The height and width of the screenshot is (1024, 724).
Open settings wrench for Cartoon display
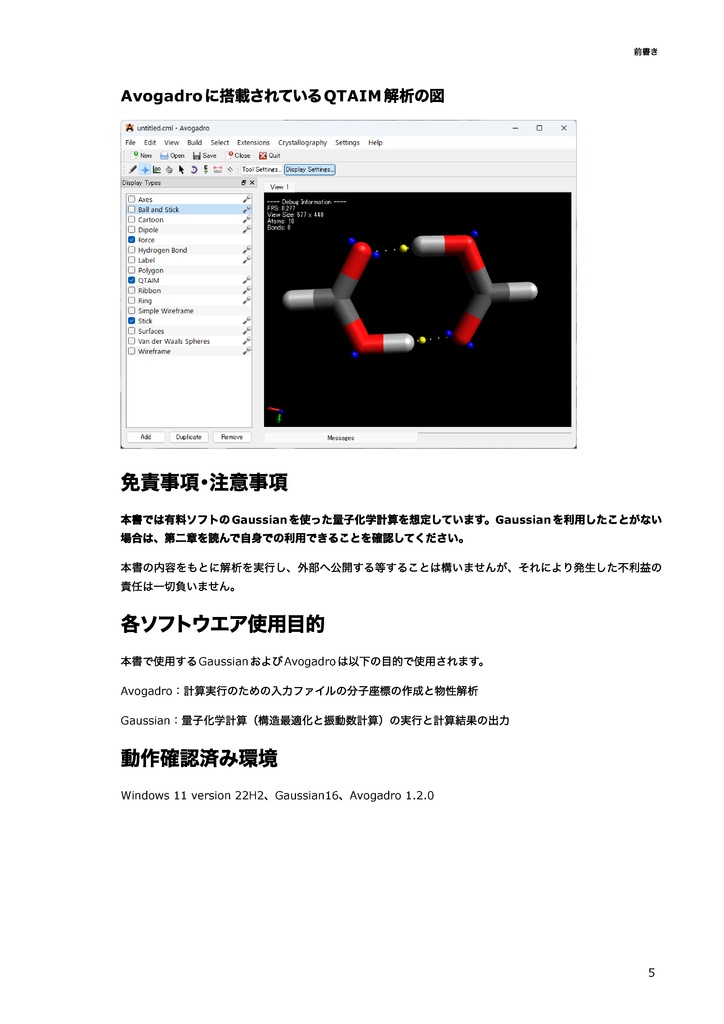coord(247,219)
